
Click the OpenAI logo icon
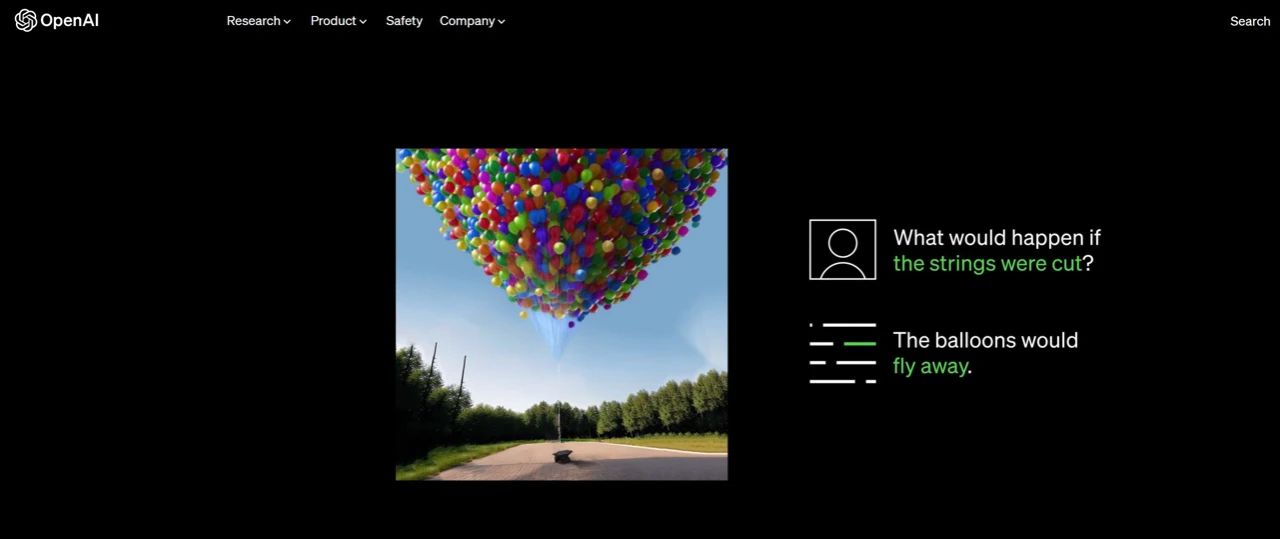click(x=26, y=20)
